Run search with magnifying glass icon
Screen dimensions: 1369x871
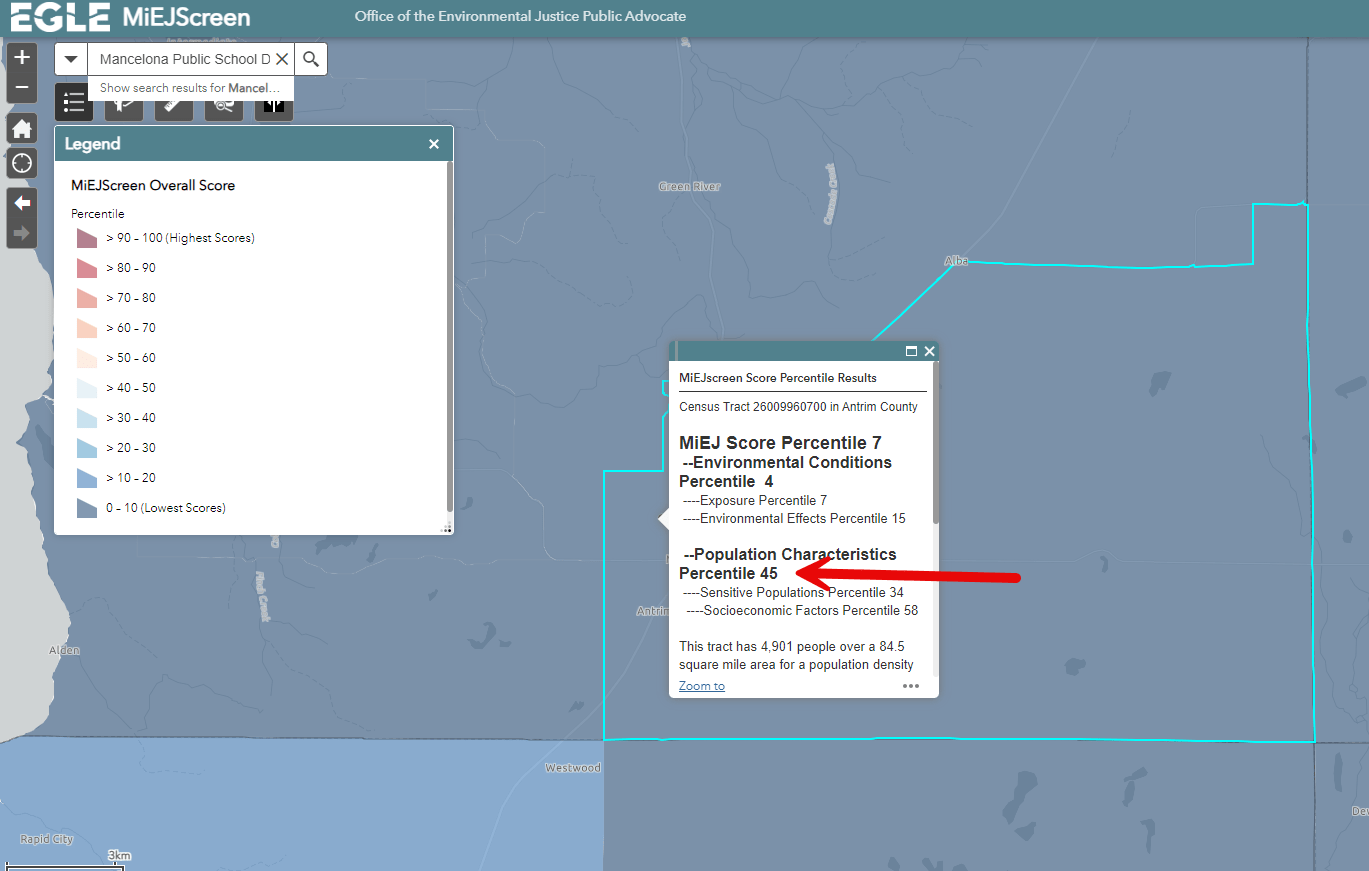tap(311, 59)
